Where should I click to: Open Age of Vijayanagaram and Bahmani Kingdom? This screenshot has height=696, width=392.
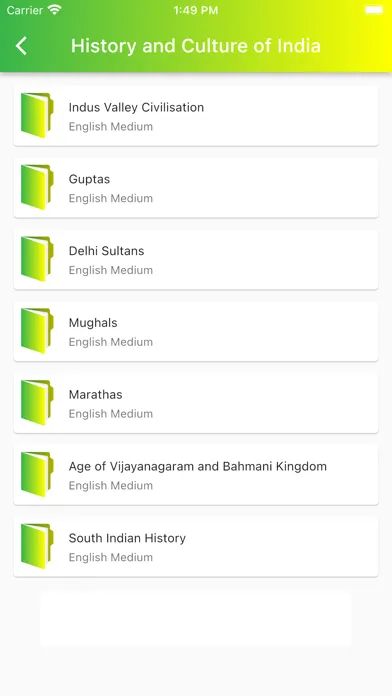198,467
